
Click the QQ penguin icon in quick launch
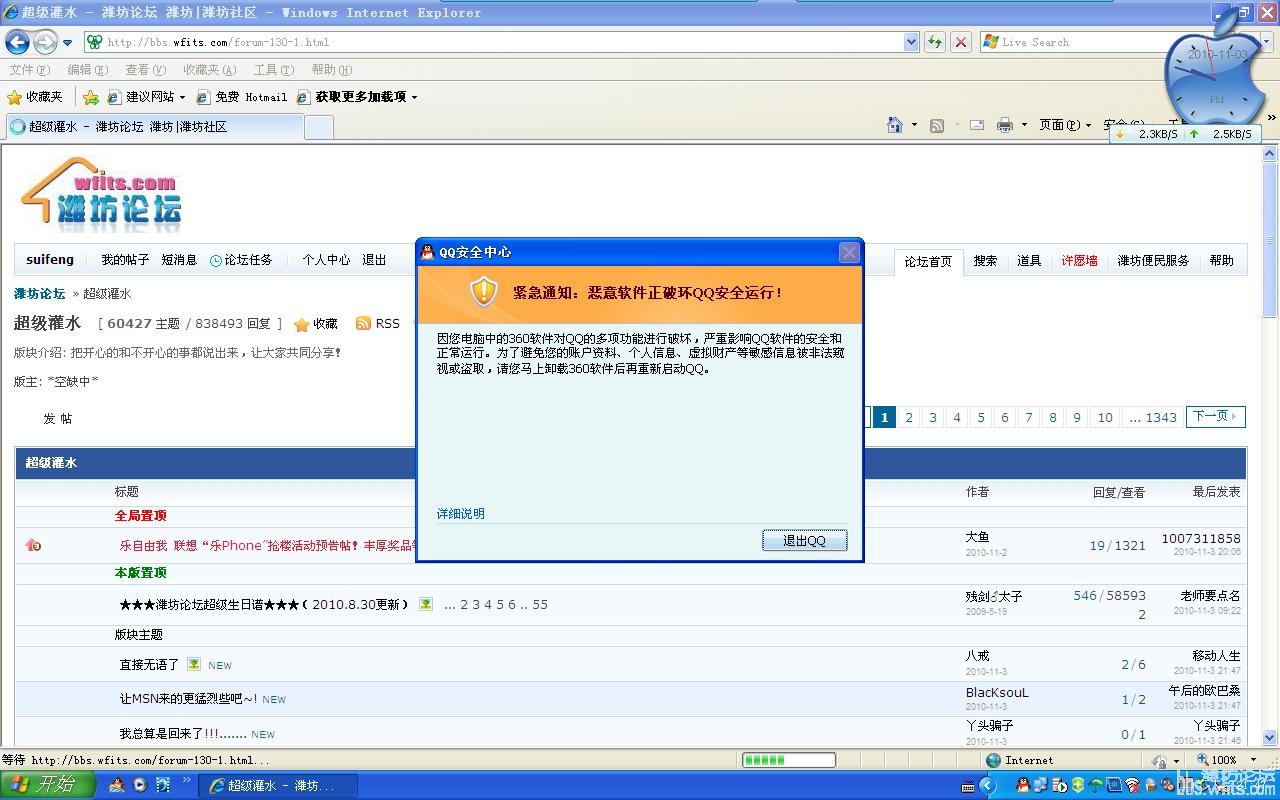(x=117, y=785)
